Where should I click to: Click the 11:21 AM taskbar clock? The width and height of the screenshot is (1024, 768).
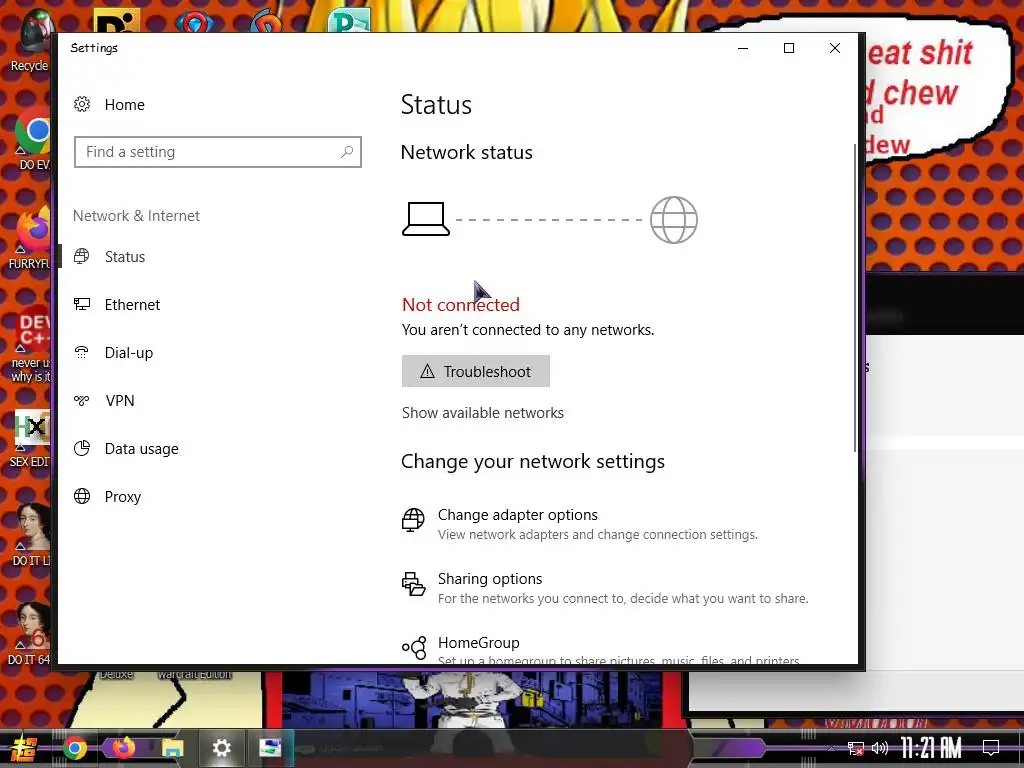pyautogui.click(x=931, y=748)
